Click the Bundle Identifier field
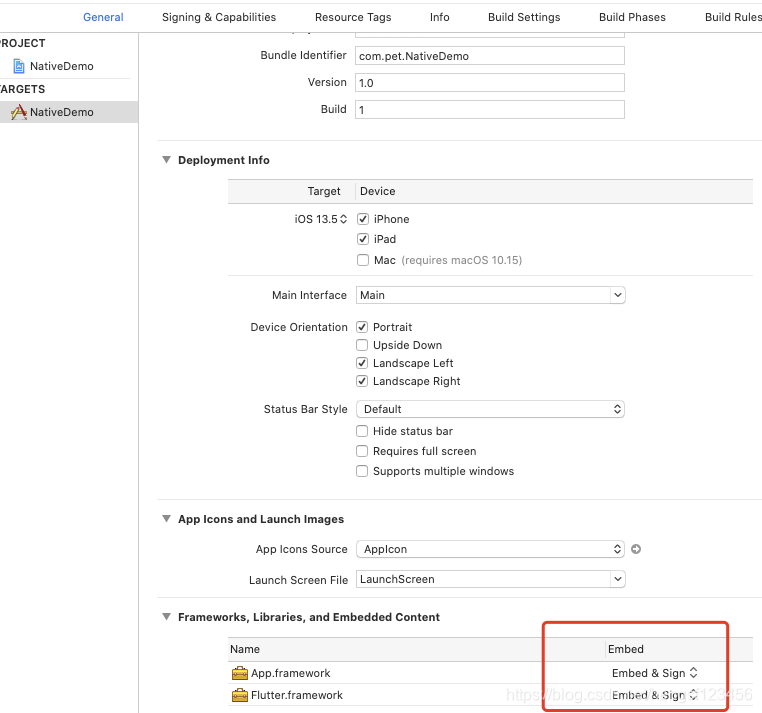This screenshot has height=713, width=762. 490,56
